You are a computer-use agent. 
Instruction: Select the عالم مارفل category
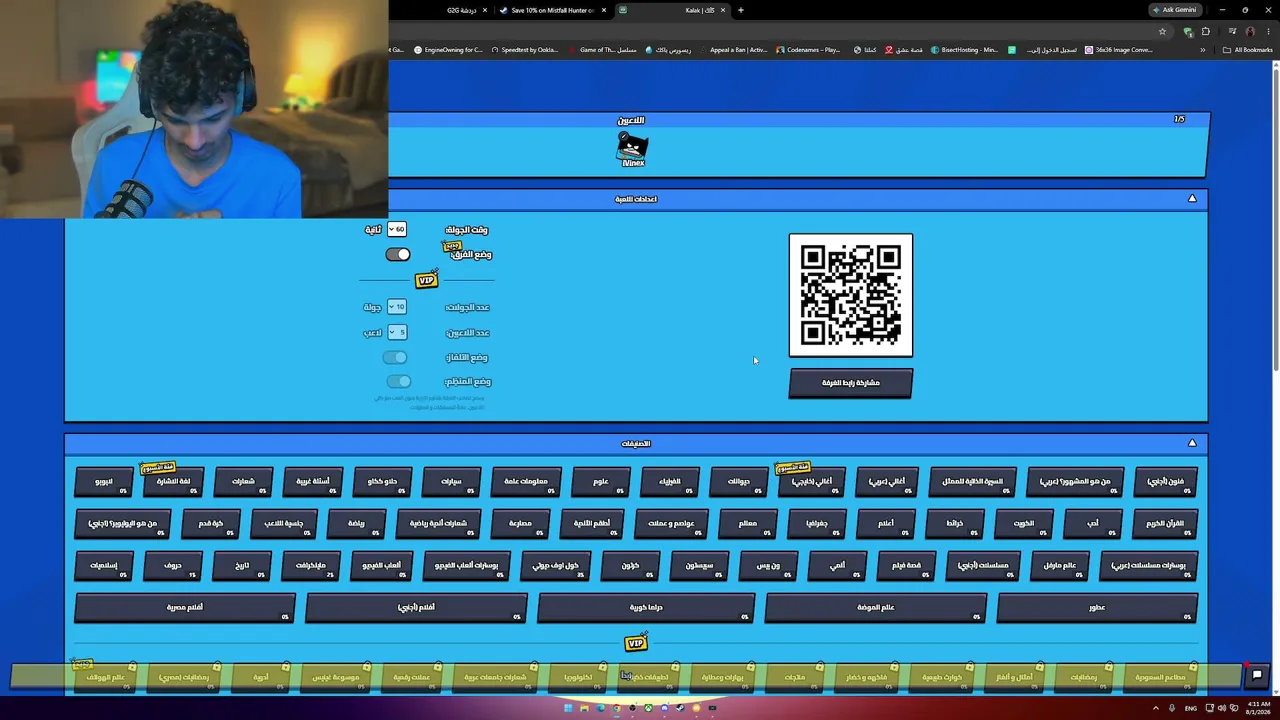(x=1060, y=565)
